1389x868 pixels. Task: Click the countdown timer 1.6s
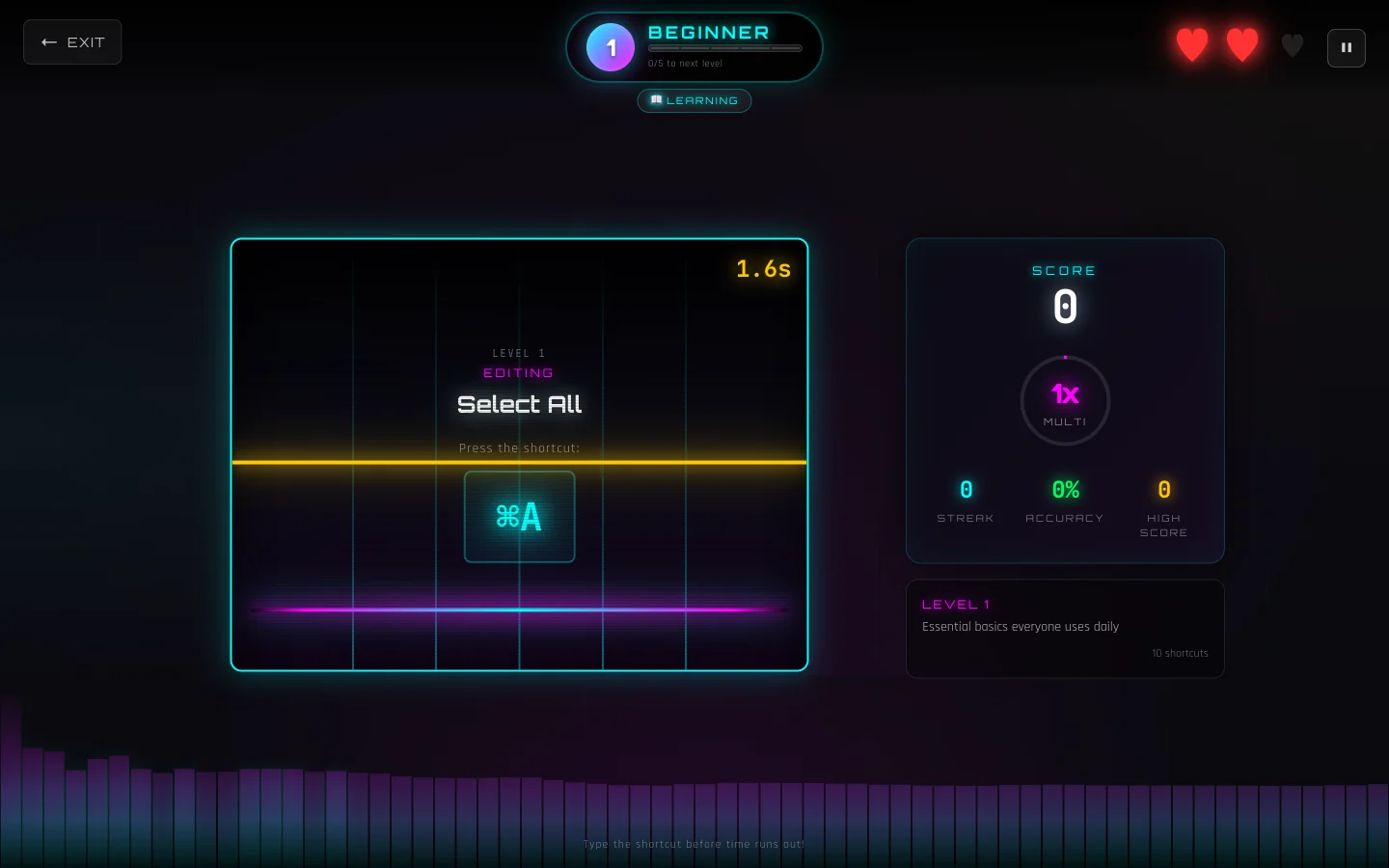763,269
